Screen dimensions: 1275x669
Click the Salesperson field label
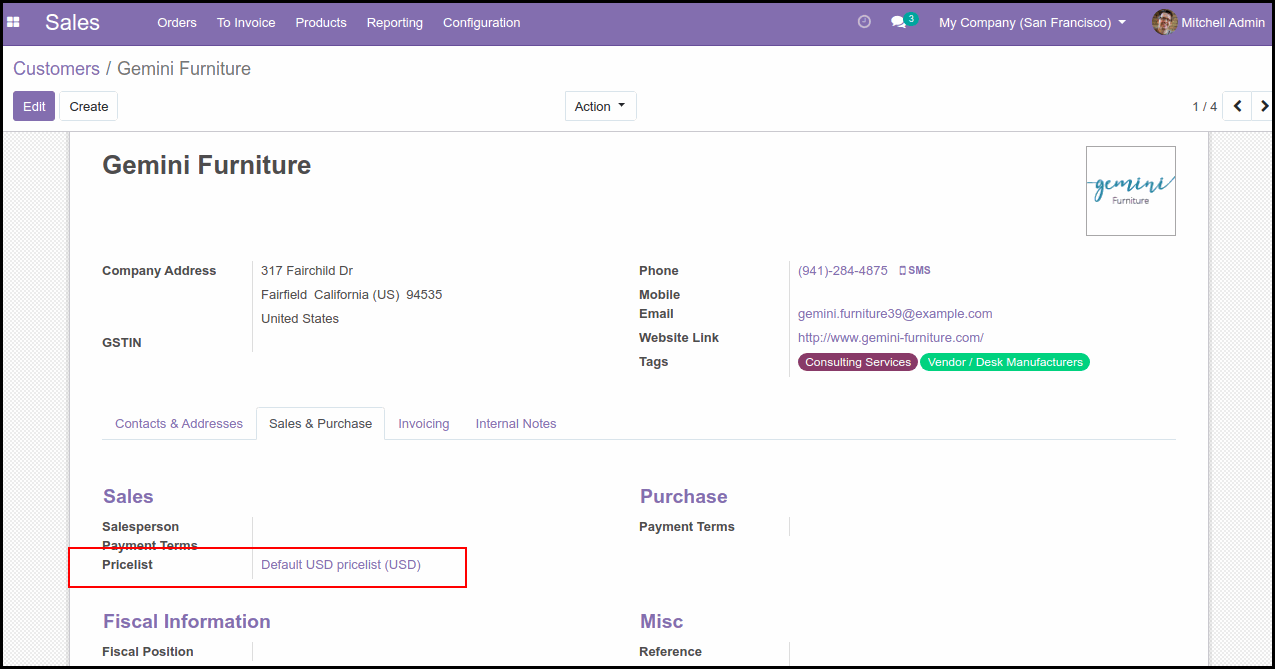pos(141,527)
